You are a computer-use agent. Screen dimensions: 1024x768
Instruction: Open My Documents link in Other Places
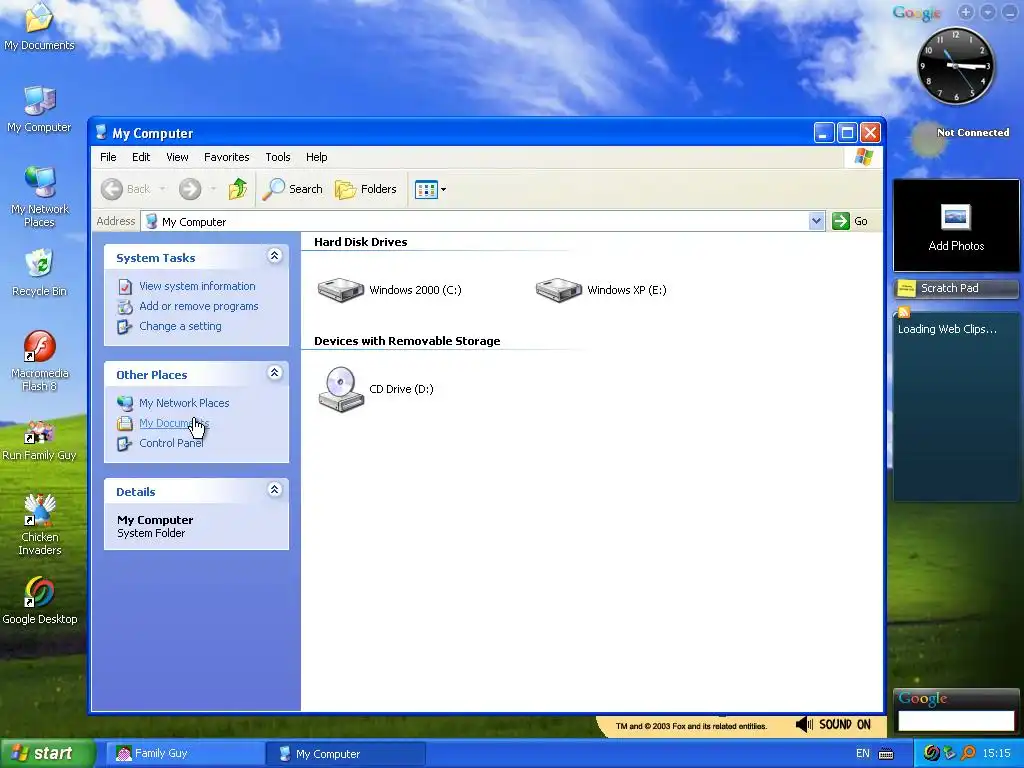(174, 423)
